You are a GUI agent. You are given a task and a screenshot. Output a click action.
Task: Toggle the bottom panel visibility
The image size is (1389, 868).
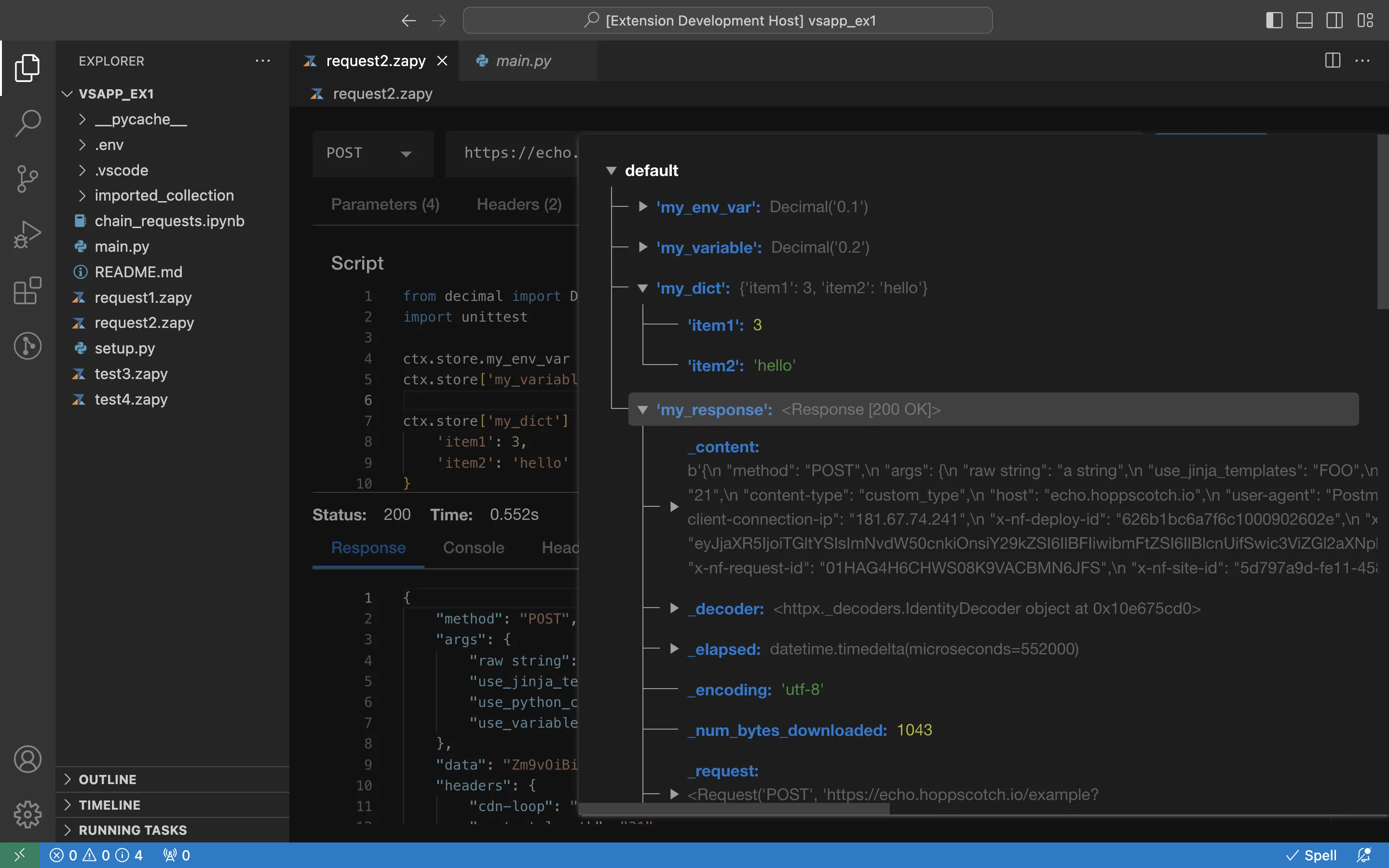(x=1304, y=21)
